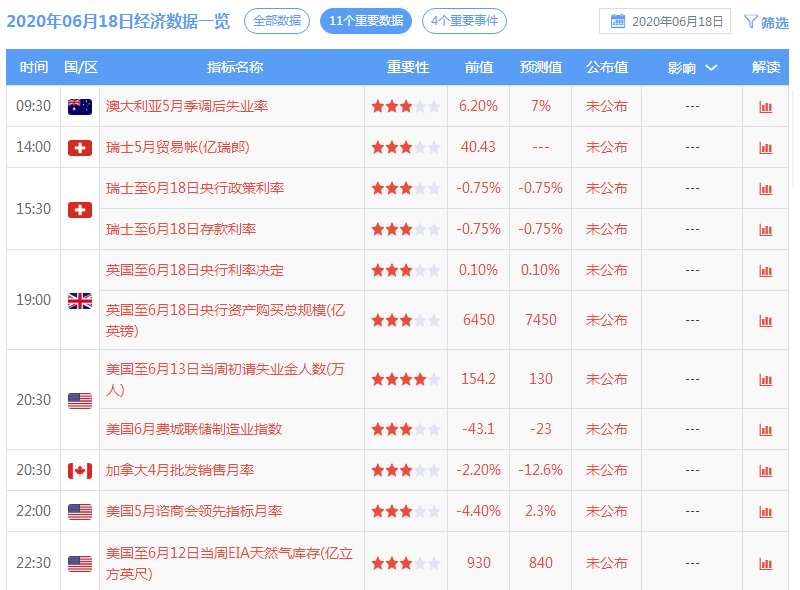Open chart icon for Australia unemployment rate row
Image resolution: width=800 pixels, height=590 pixels.
766,106
